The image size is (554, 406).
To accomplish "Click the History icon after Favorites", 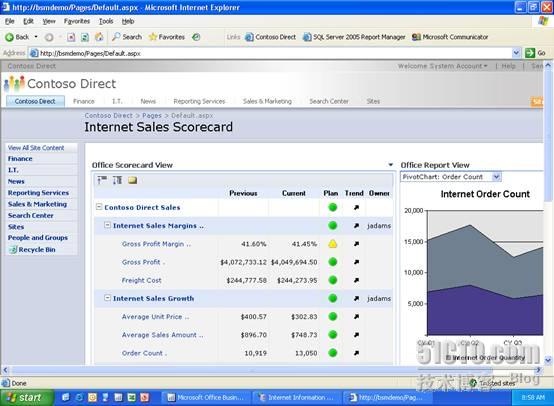I will point(196,37).
